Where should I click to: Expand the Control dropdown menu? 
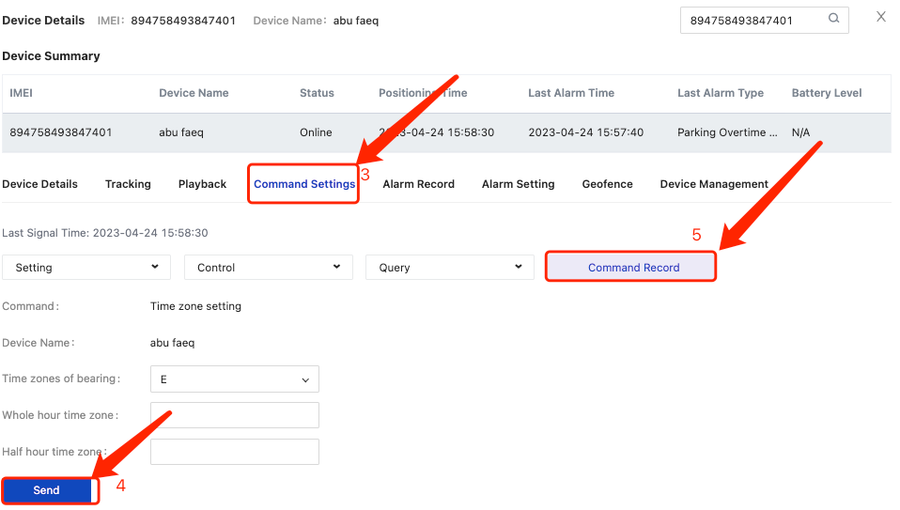(268, 267)
